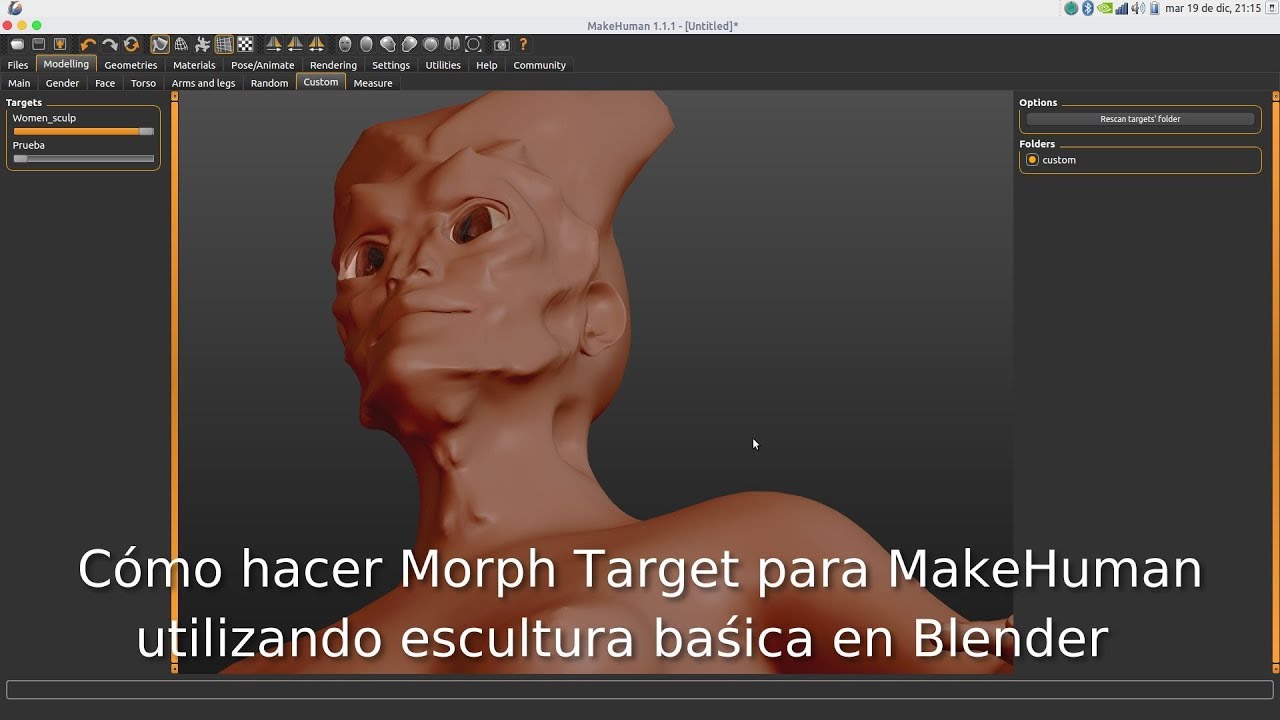This screenshot has height=720, width=1280.
Task: Switch to top head view icon
Action: point(430,44)
